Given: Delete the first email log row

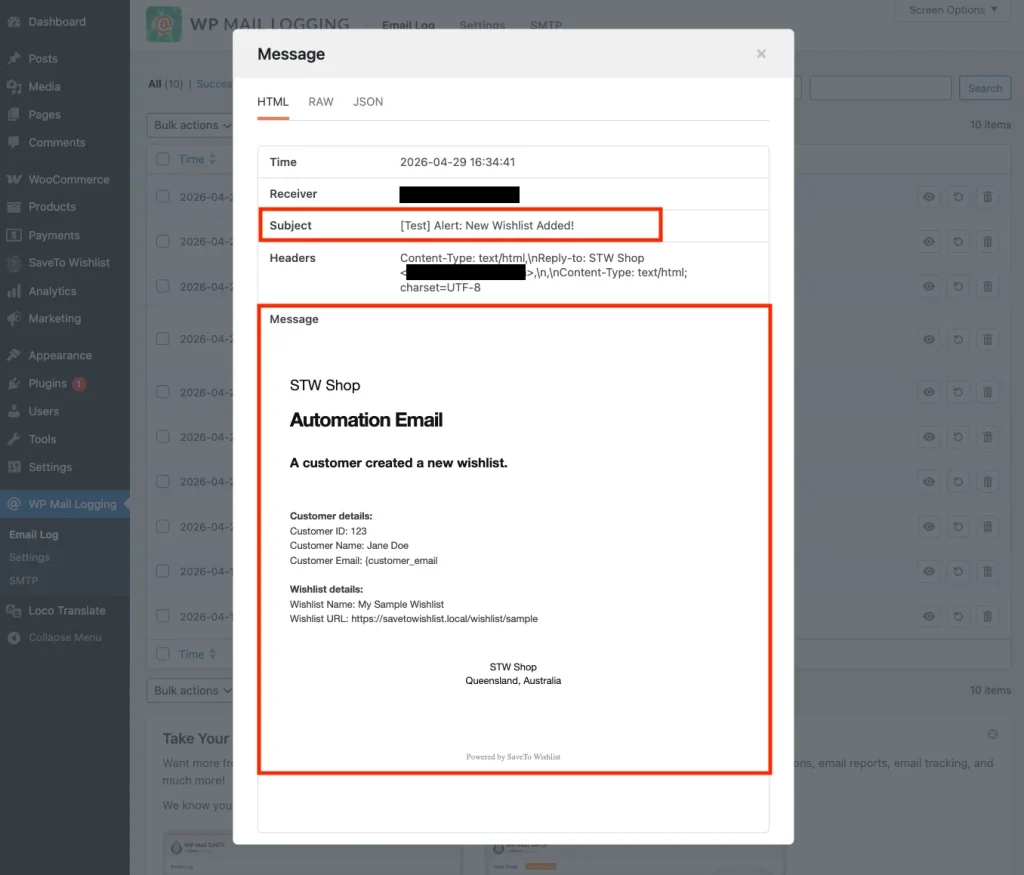Looking at the screenshot, I should click(x=987, y=197).
